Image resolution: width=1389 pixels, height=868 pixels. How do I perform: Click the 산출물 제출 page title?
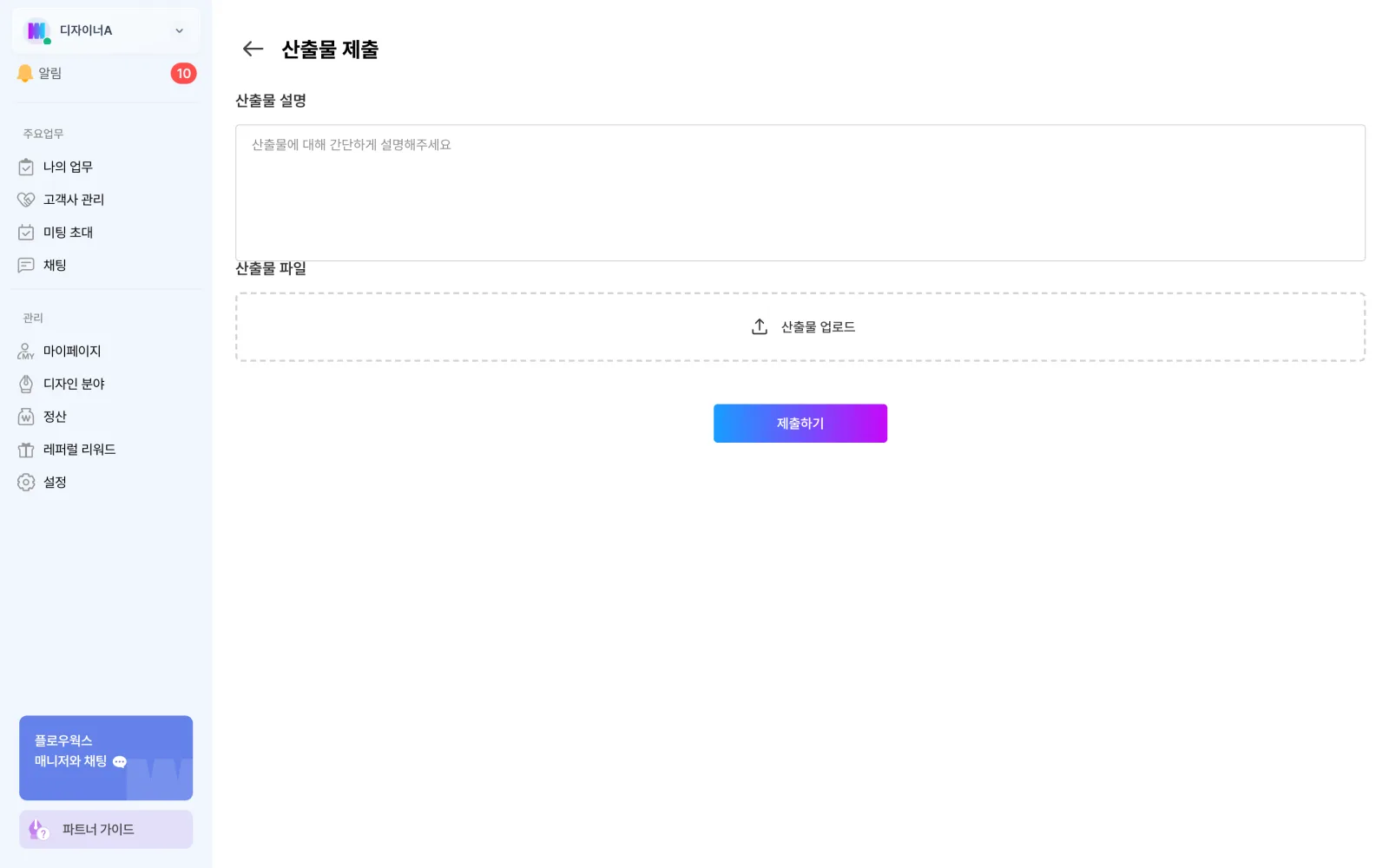(330, 49)
